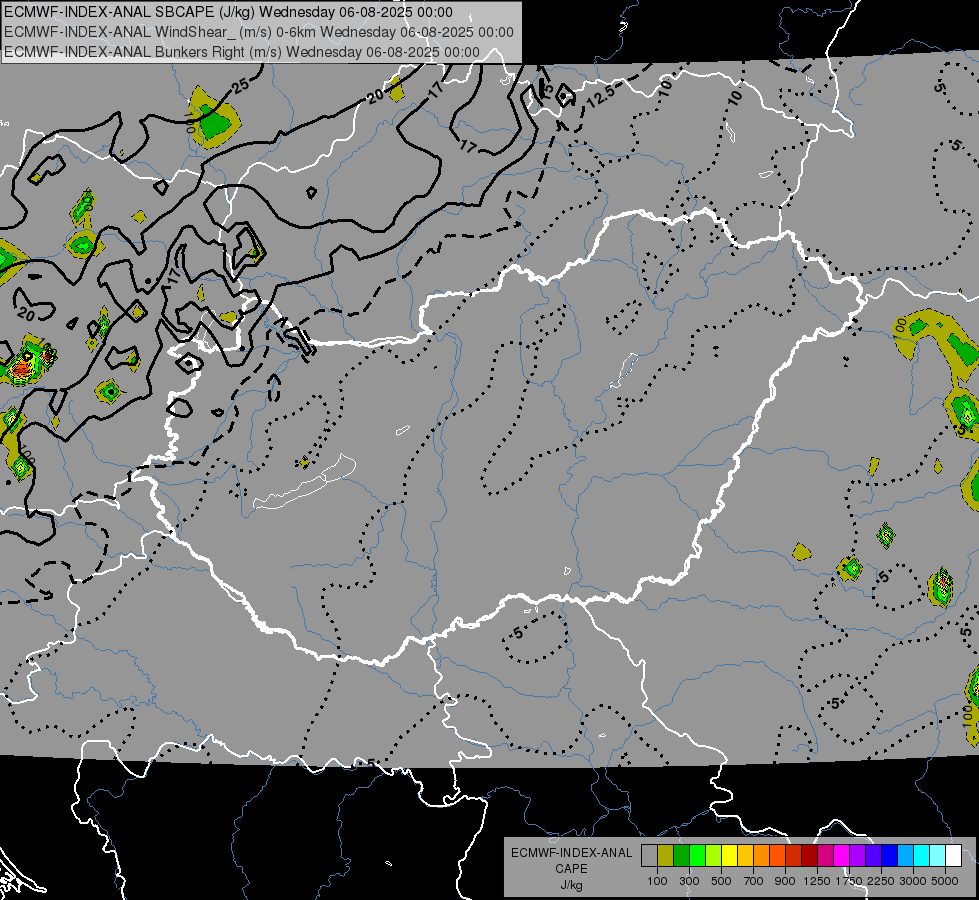Viewport: 979px width, 900px height.
Task: Click the olive 100 J/kg legend swatch
Action: 665,856
